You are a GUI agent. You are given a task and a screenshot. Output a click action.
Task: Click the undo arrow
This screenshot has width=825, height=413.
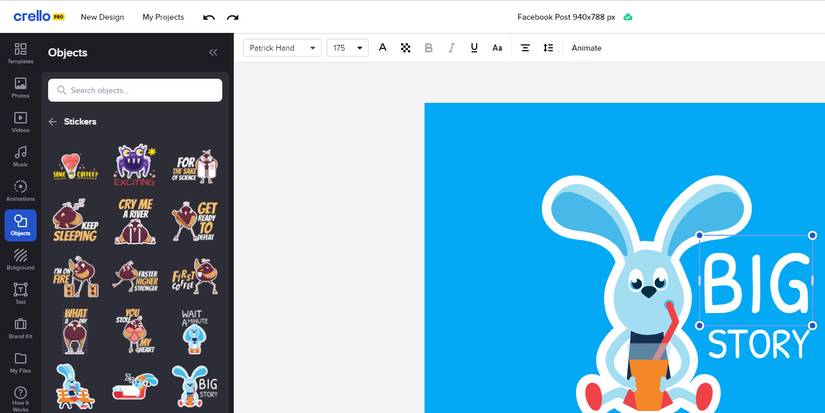pyautogui.click(x=209, y=17)
